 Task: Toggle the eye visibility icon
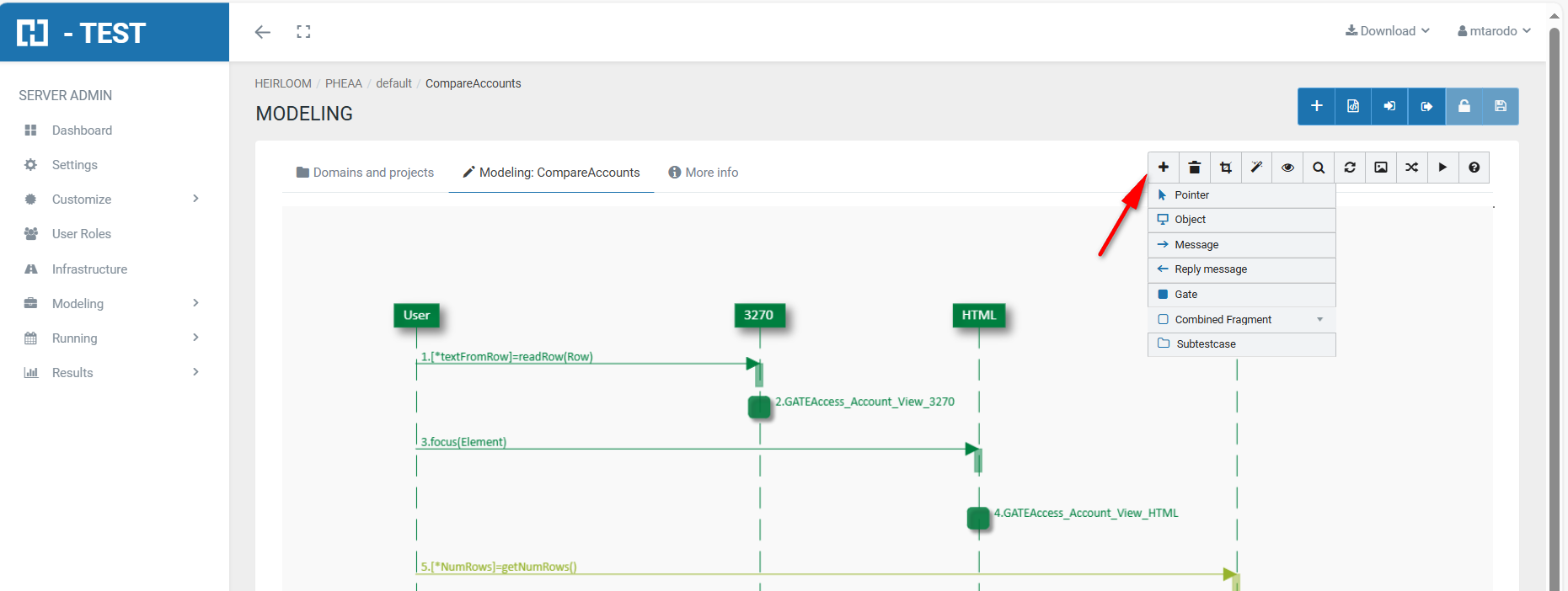[1287, 168]
